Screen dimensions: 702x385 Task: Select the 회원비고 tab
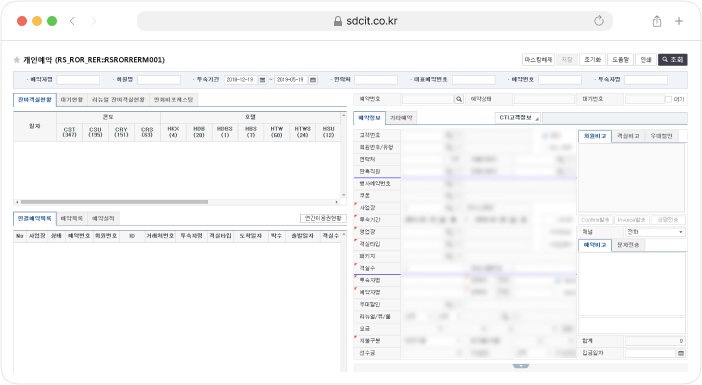pos(595,136)
